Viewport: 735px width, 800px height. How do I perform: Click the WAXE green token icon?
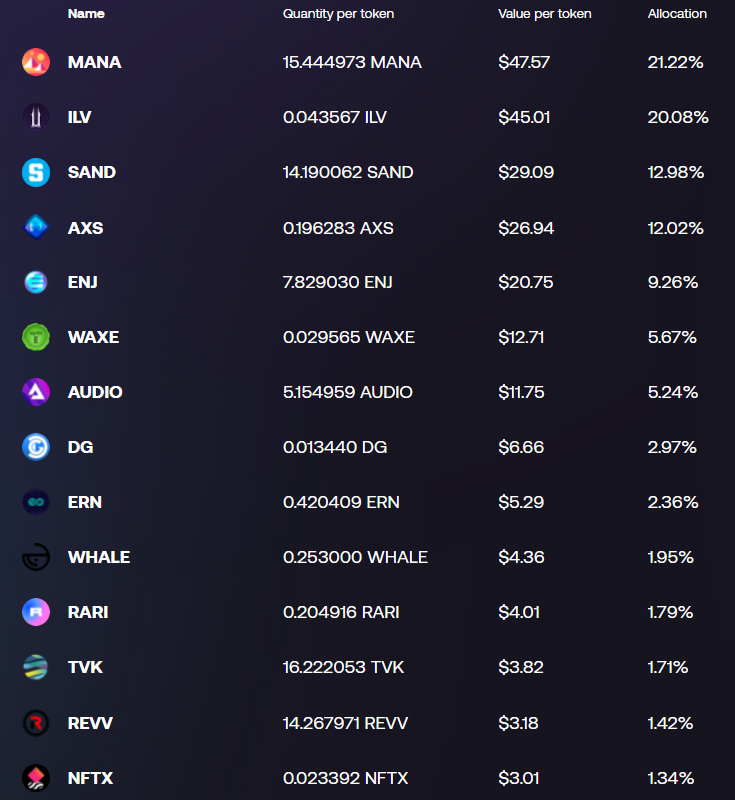pyautogui.click(x=36, y=337)
